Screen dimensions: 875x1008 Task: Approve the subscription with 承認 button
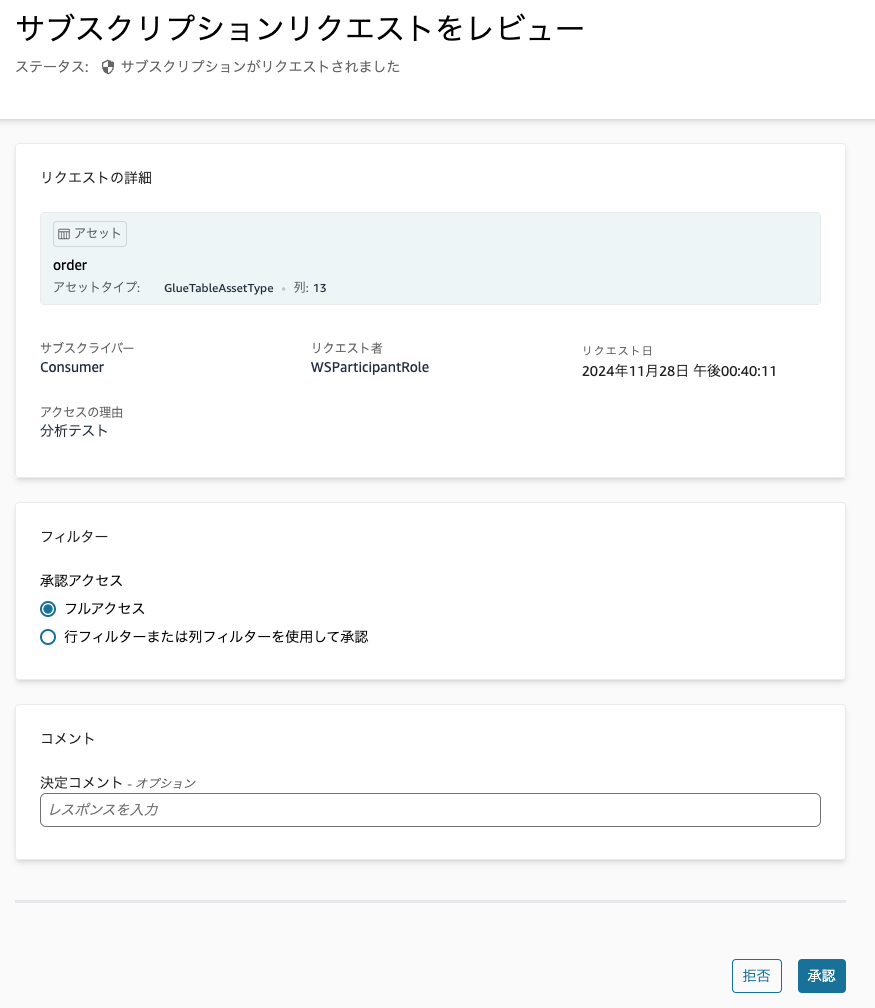(x=821, y=975)
